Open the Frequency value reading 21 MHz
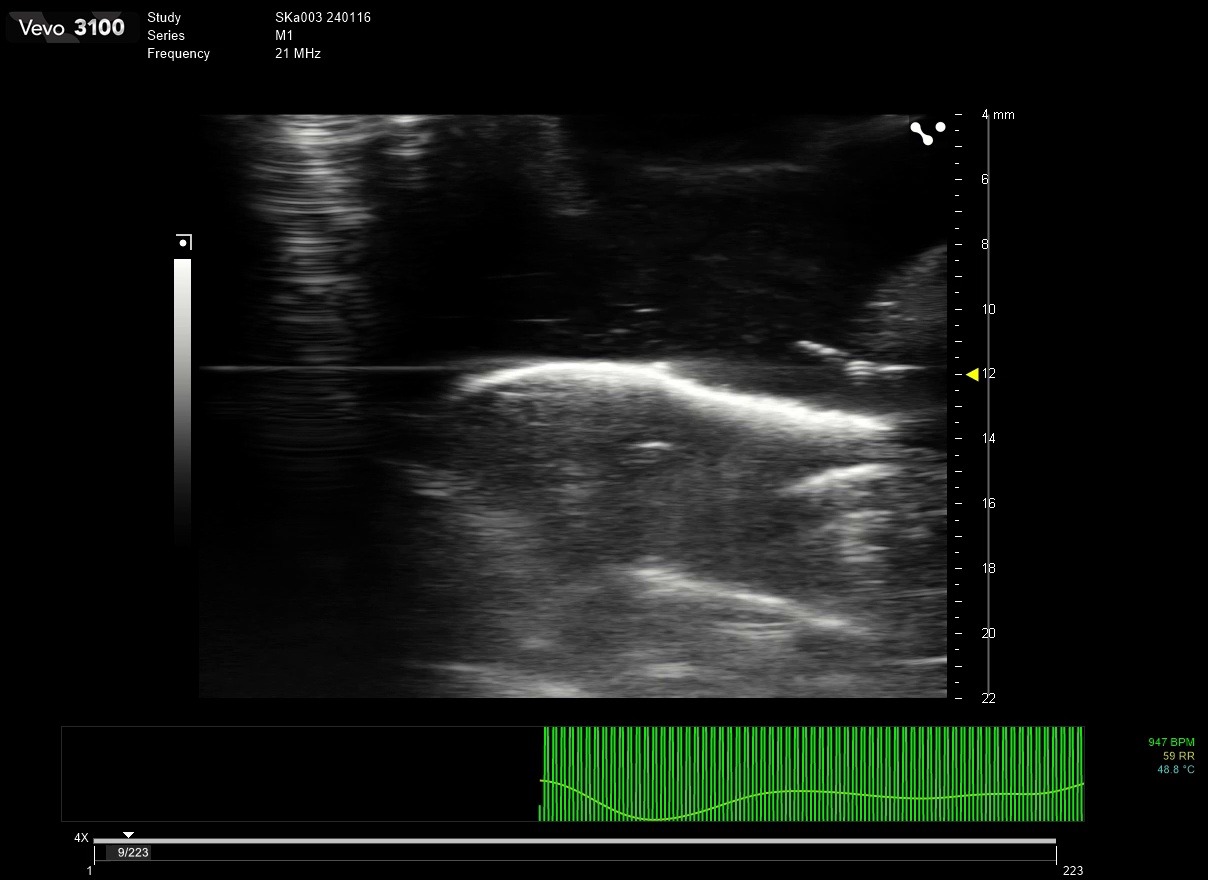Image resolution: width=1208 pixels, height=880 pixels. click(297, 53)
